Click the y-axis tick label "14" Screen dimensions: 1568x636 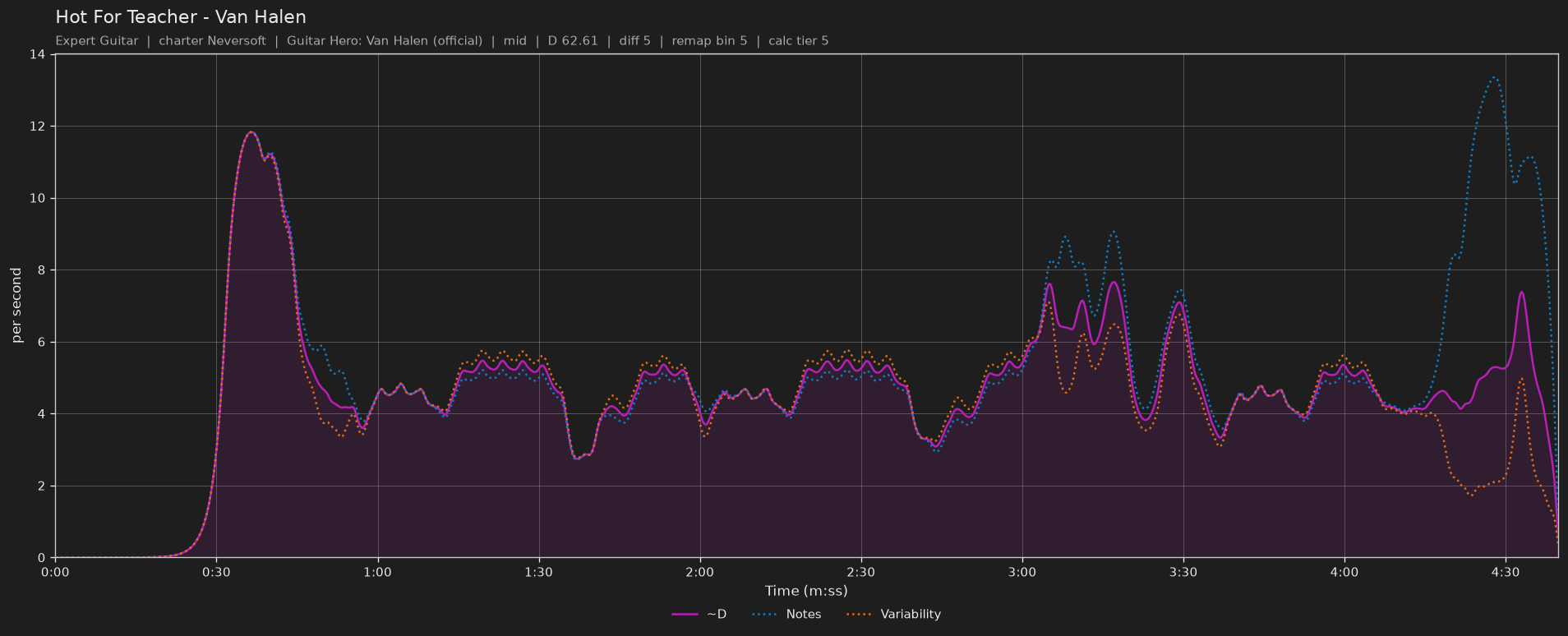(x=37, y=55)
